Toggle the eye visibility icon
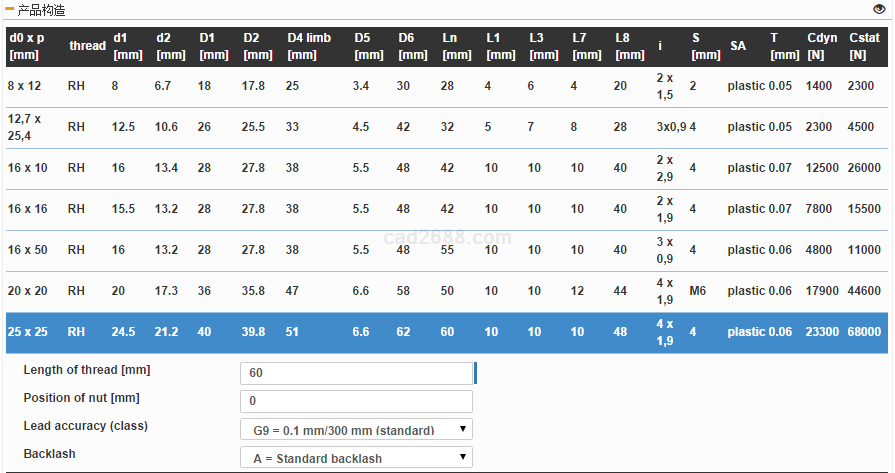Viewport: 895px width, 473px height. point(879,9)
